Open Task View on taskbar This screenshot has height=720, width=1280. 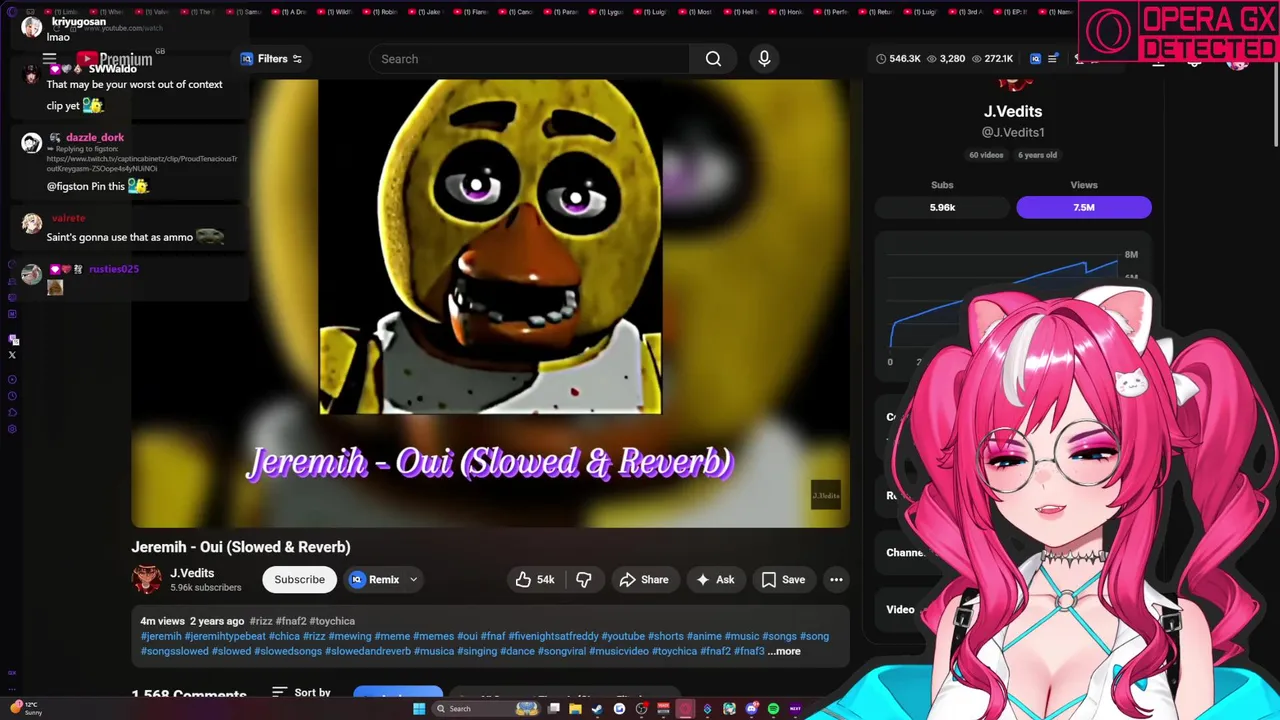(x=553, y=709)
